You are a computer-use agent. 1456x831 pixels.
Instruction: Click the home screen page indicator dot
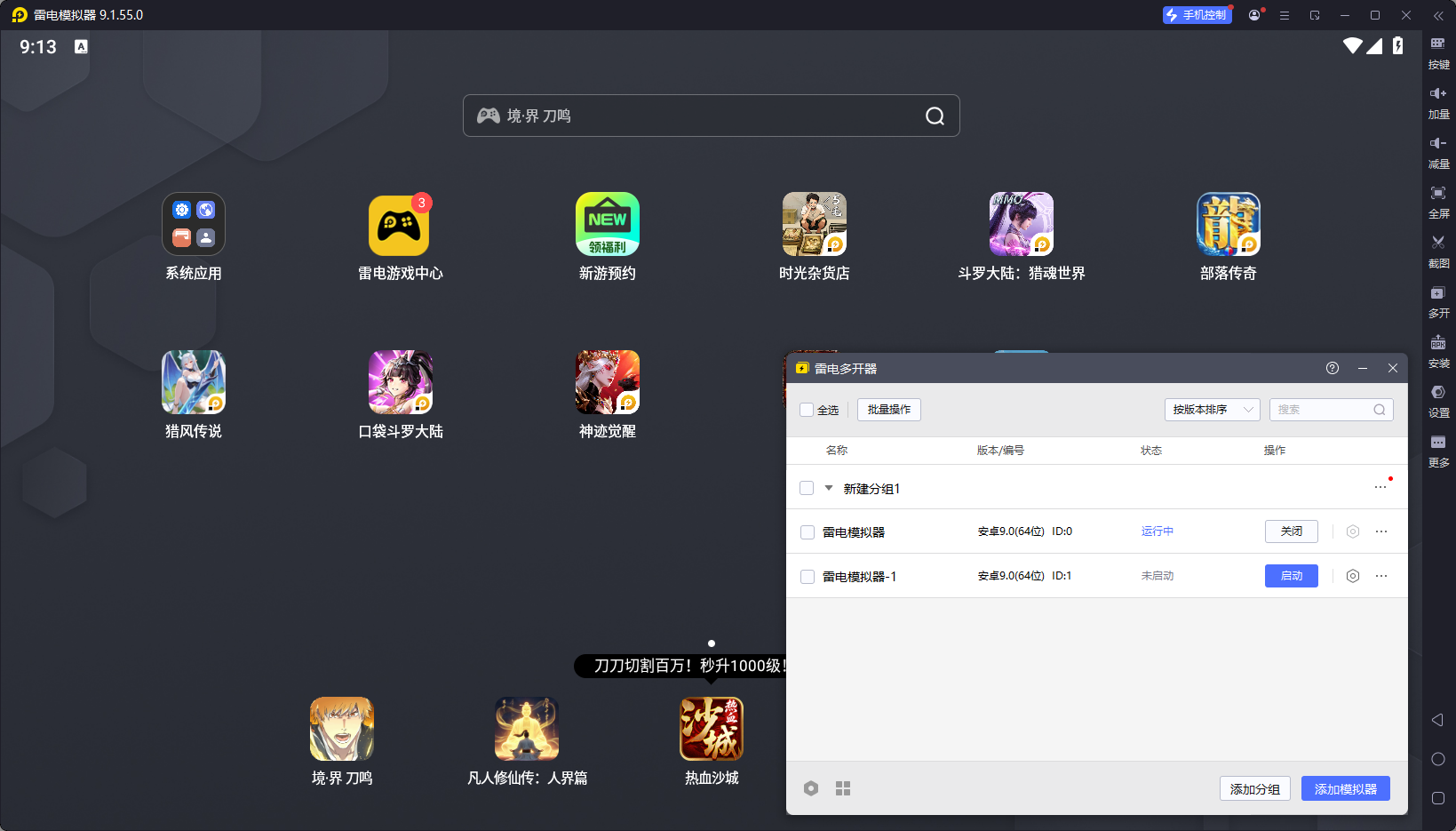point(712,643)
